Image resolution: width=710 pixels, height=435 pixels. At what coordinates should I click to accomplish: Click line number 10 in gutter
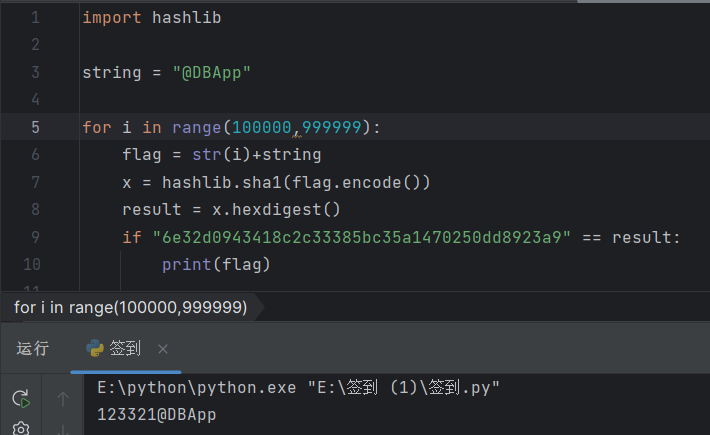[32, 264]
